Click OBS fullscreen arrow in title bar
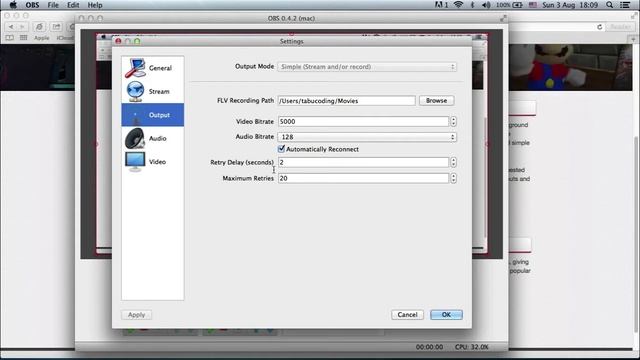Screen dimensions: 640x360 pos(503,18)
